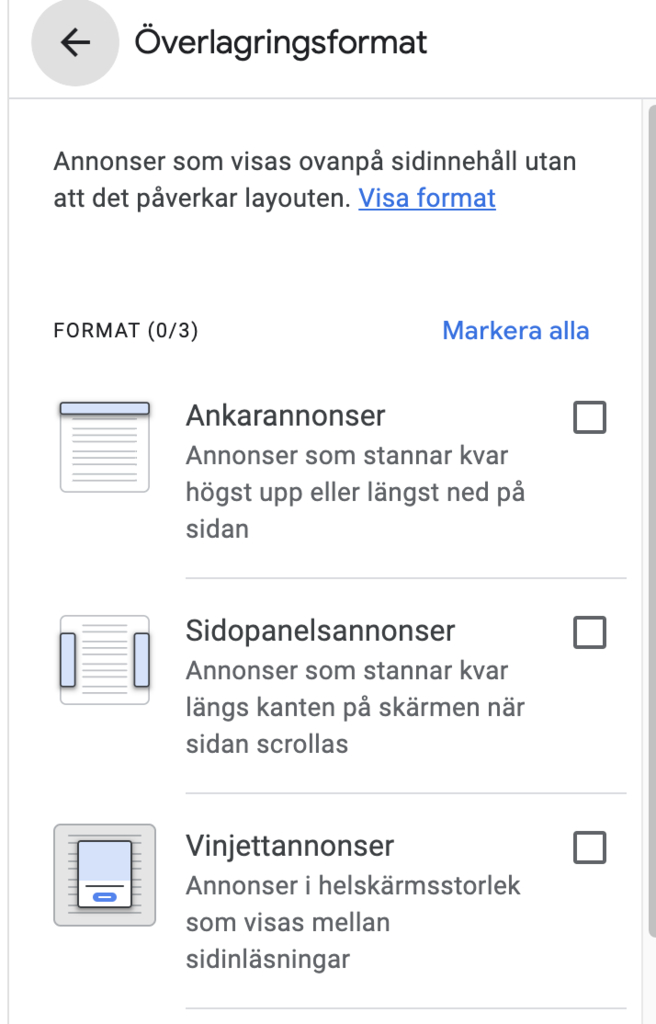The width and height of the screenshot is (656, 1024).
Task: Check the Vinjettannonser checkbox
Action: [x=589, y=848]
